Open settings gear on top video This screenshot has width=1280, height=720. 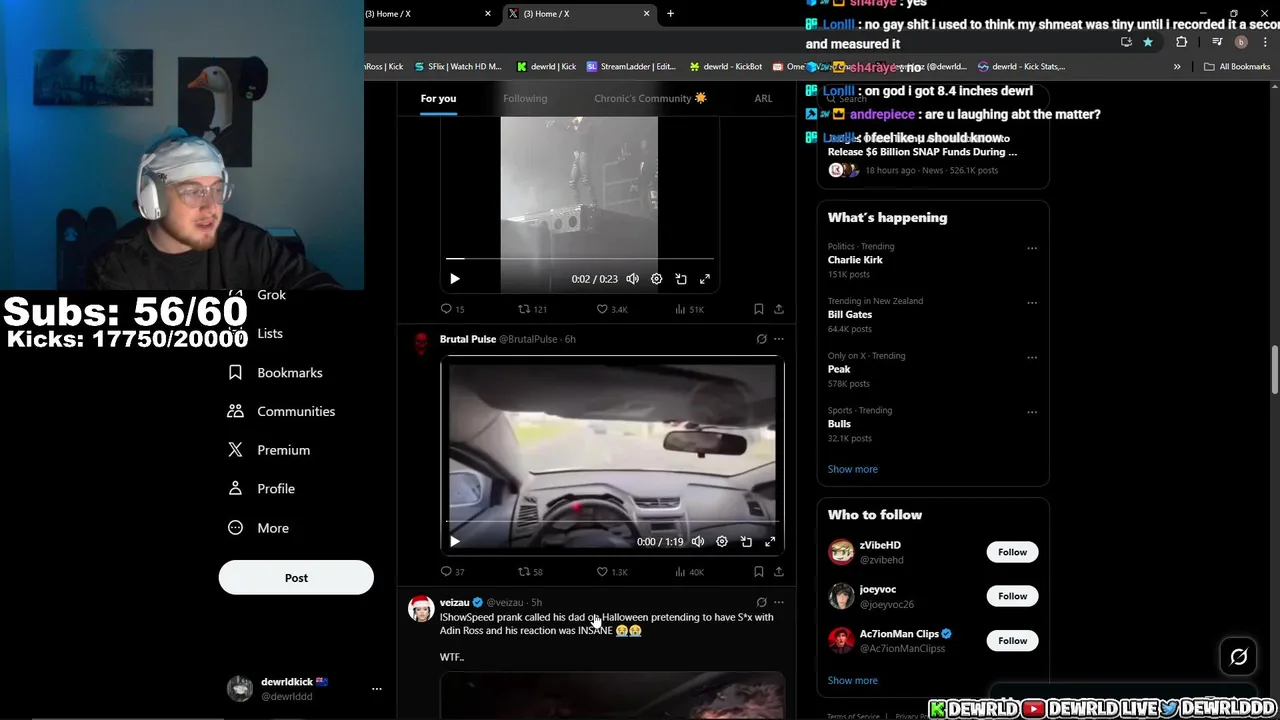[656, 279]
